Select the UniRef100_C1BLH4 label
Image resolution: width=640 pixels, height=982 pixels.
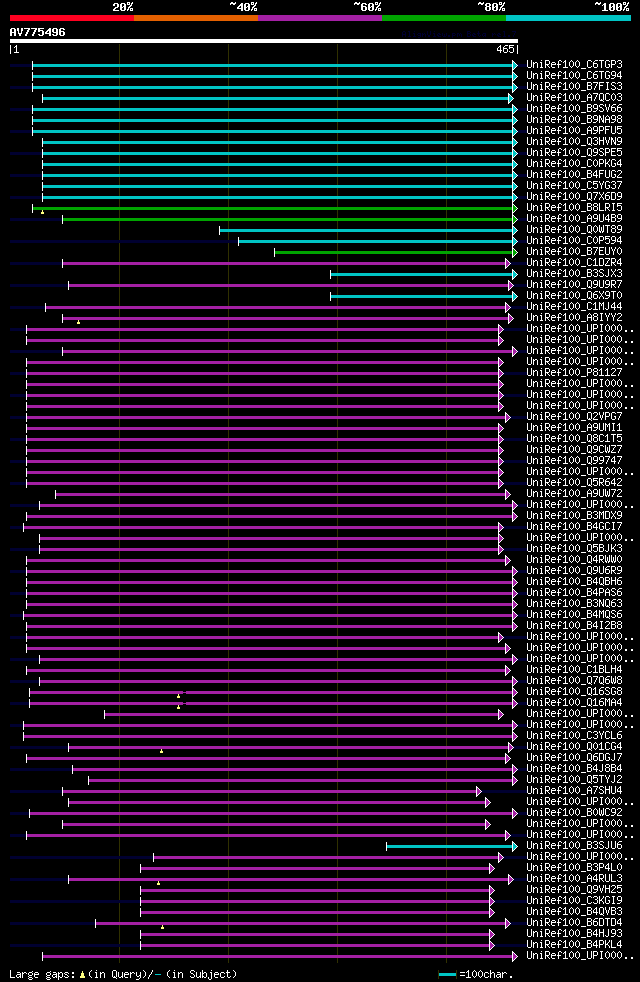tap(574, 670)
